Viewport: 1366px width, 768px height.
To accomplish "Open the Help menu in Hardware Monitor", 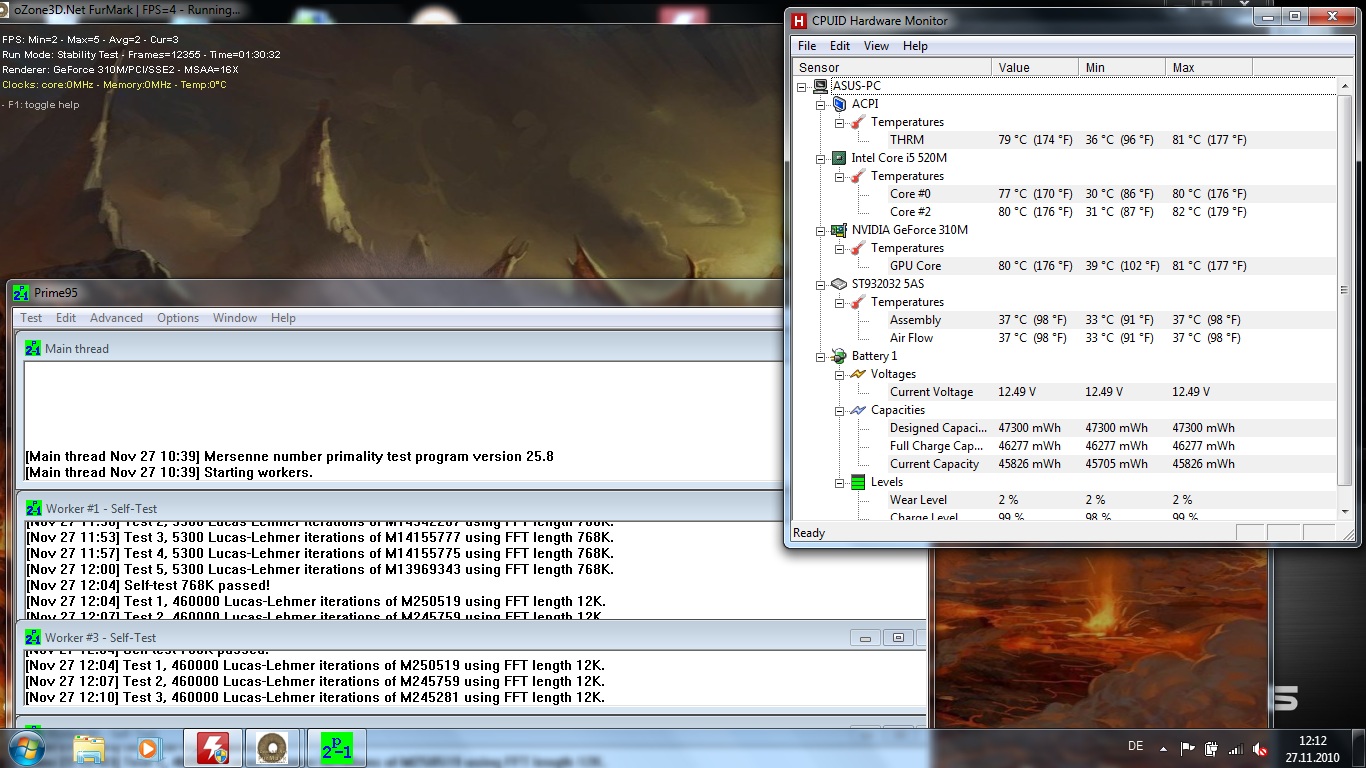I will 915,46.
